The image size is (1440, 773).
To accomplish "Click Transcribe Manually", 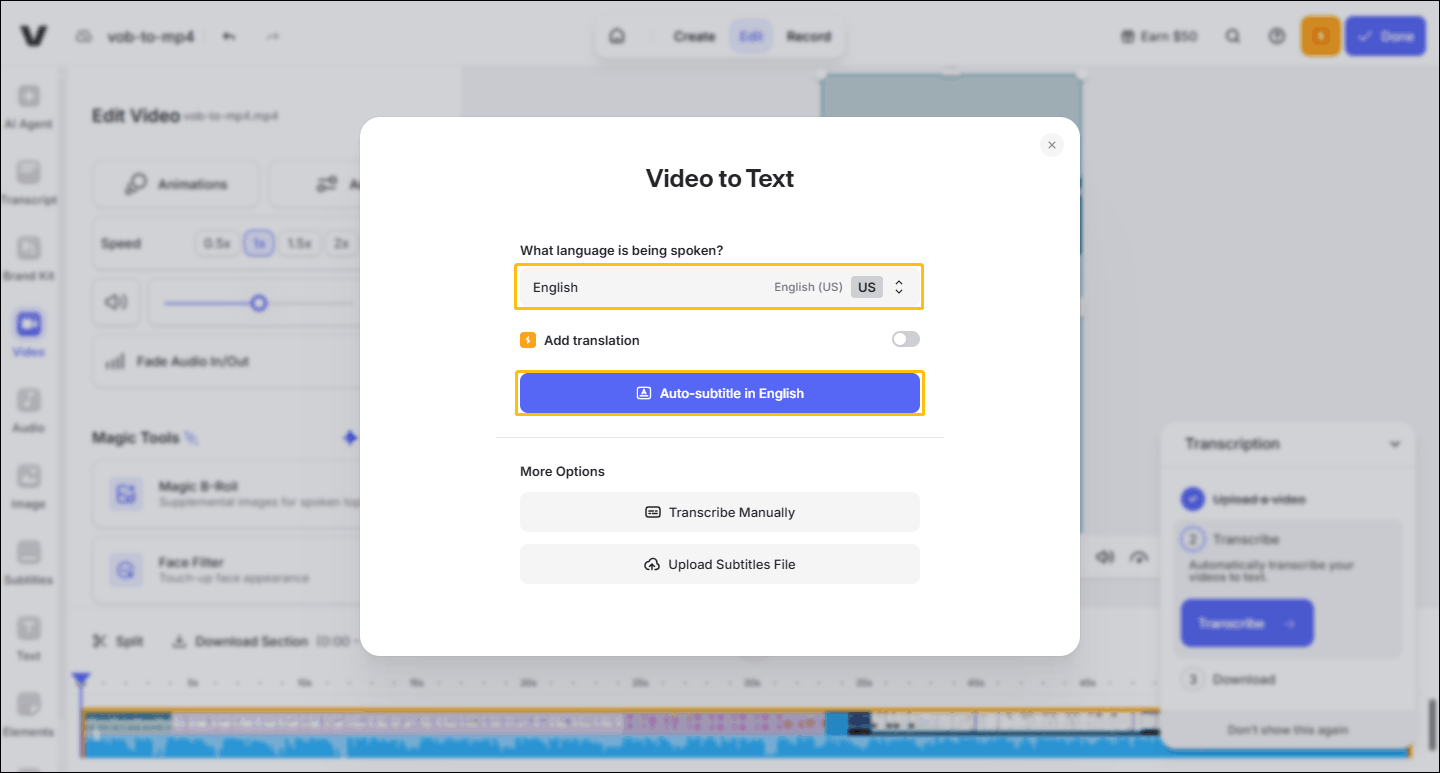I will click(720, 512).
